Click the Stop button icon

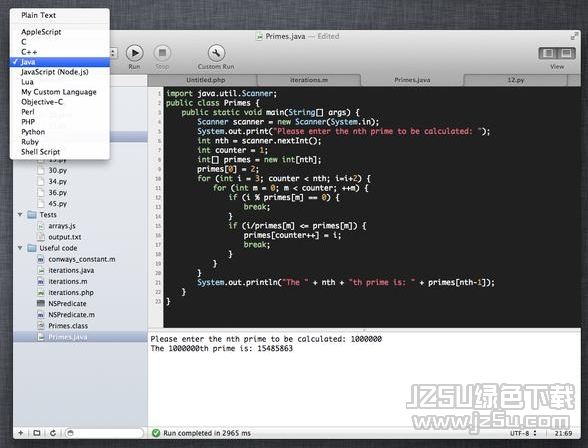[x=162, y=53]
